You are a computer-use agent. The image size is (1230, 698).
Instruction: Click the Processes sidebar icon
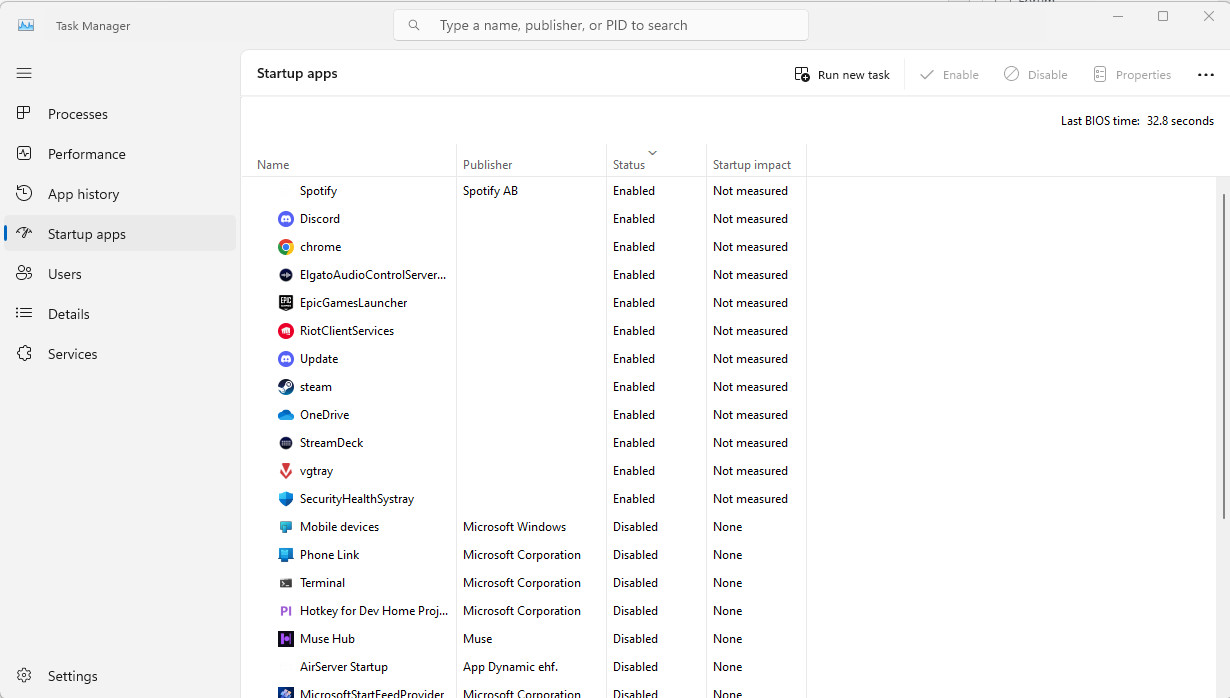pyautogui.click(x=25, y=114)
